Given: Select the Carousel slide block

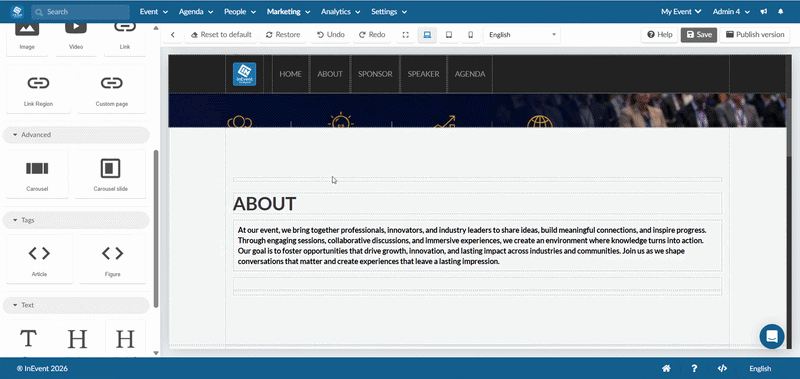Looking at the screenshot, I should 110,173.
